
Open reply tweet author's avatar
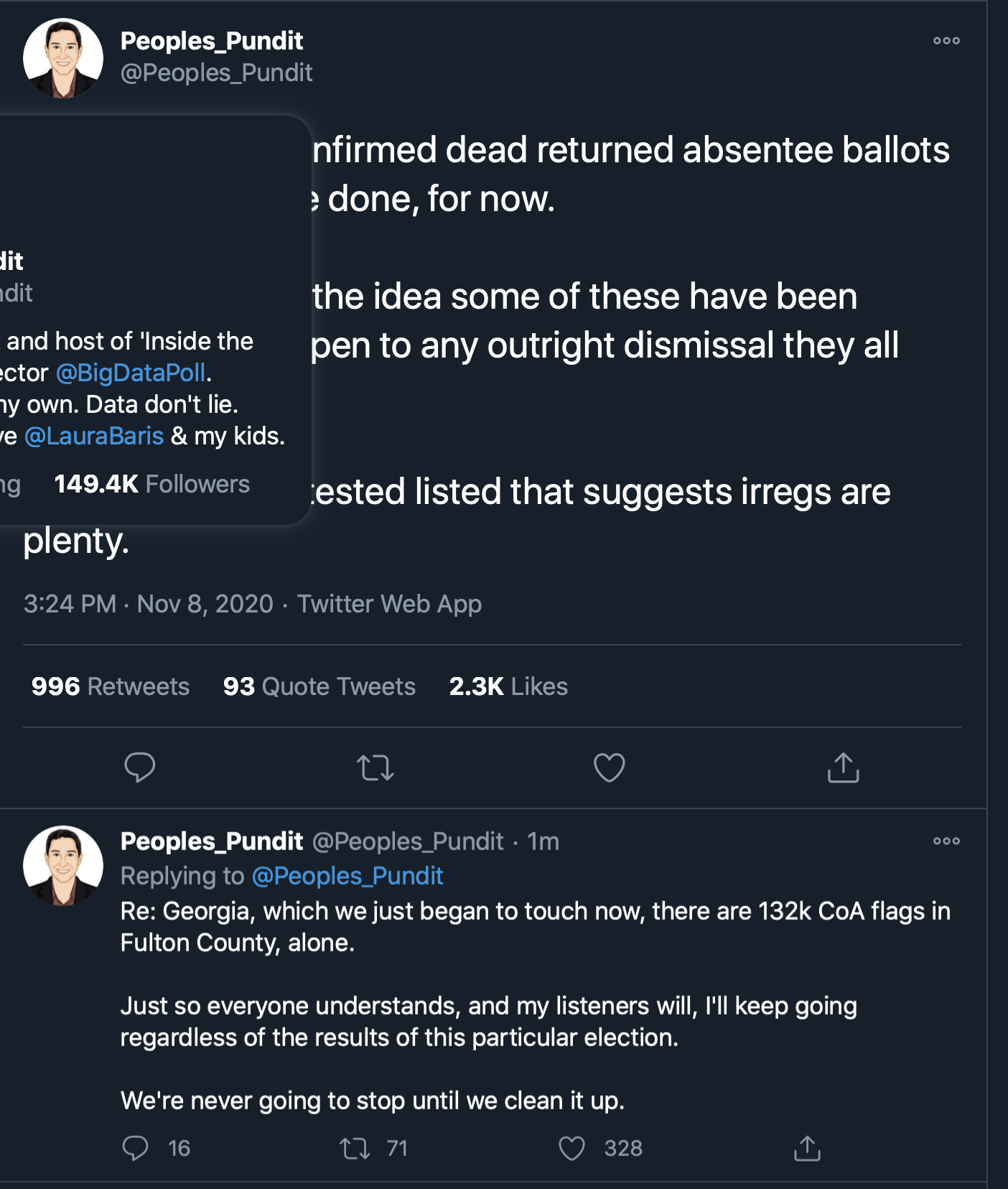(x=63, y=865)
